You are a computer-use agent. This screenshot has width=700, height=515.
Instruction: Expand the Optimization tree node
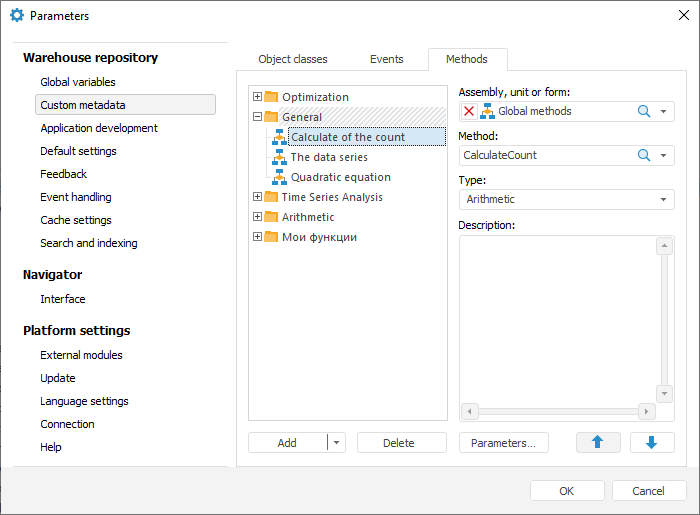(x=258, y=97)
